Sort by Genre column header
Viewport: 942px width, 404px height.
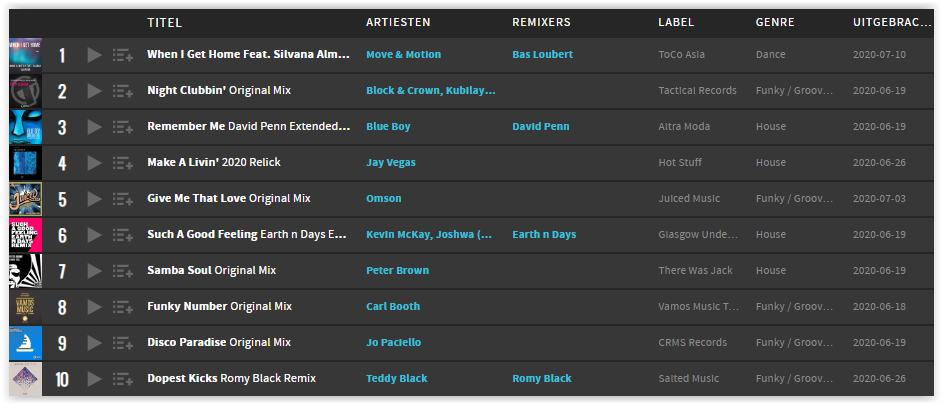pos(775,23)
